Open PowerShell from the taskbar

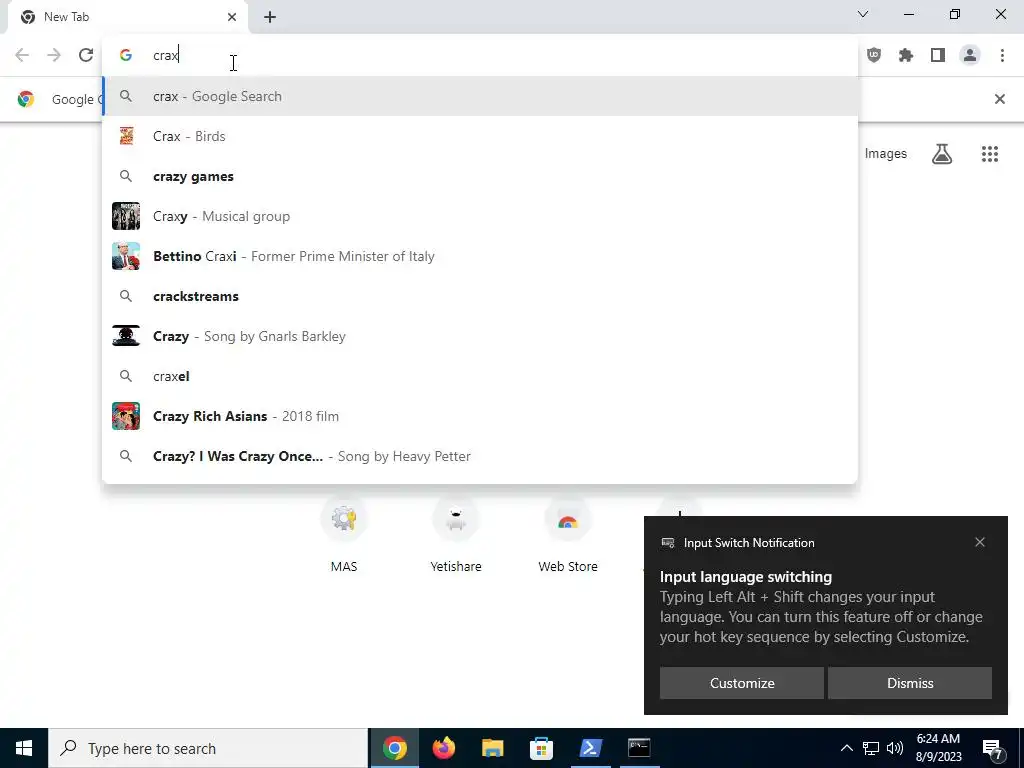590,748
